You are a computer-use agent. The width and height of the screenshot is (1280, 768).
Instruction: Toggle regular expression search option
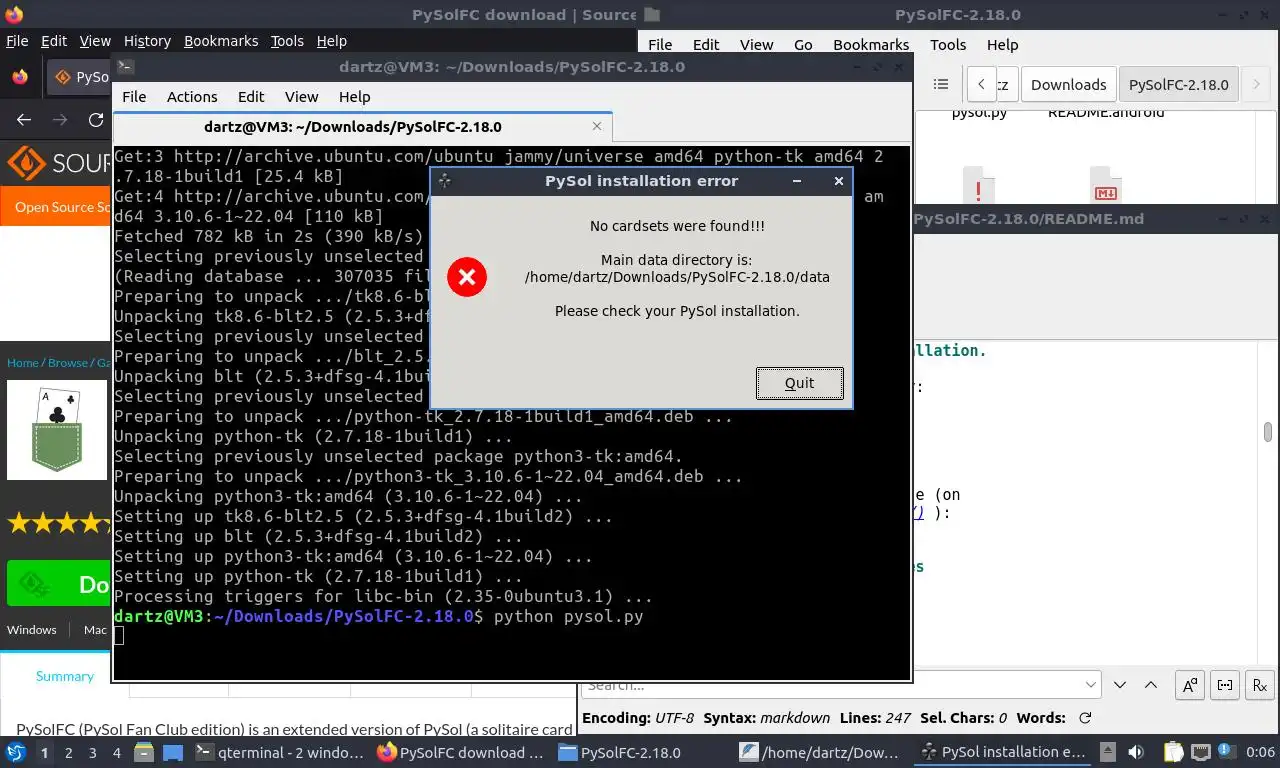click(x=1260, y=685)
